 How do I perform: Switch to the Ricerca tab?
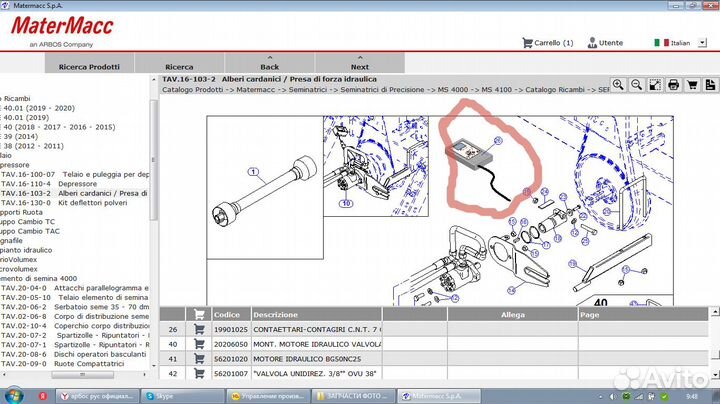pyautogui.click(x=179, y=67)
